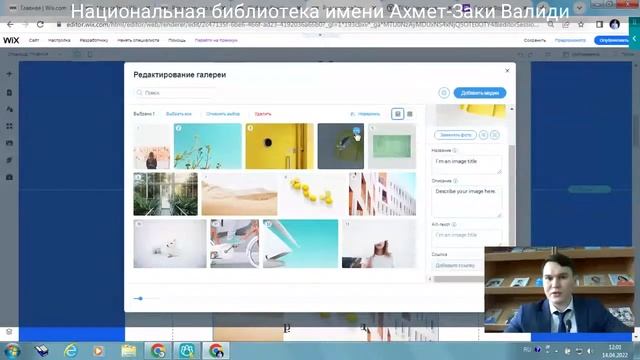The height and width of the screenshot is (360, 640).
Task: Open the Windows Start menu
Action: pos(12,351)
